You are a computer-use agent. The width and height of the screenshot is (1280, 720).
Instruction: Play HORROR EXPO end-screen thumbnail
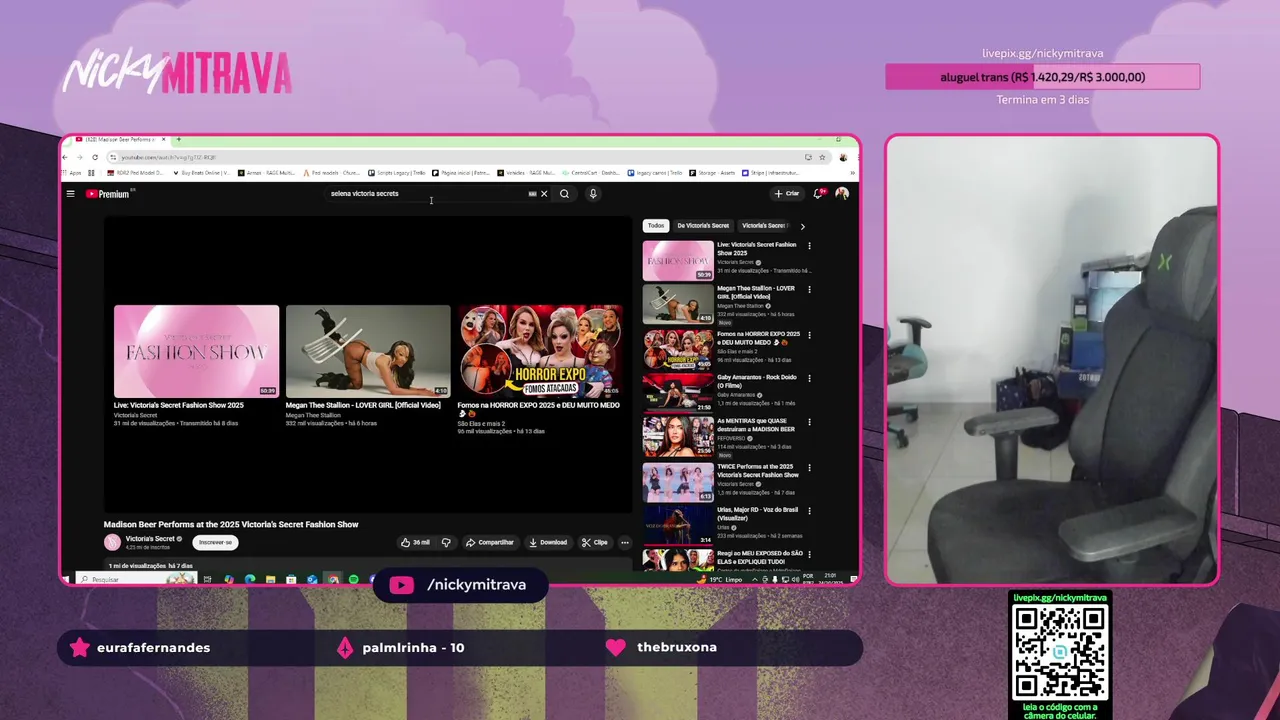point(540,351)
